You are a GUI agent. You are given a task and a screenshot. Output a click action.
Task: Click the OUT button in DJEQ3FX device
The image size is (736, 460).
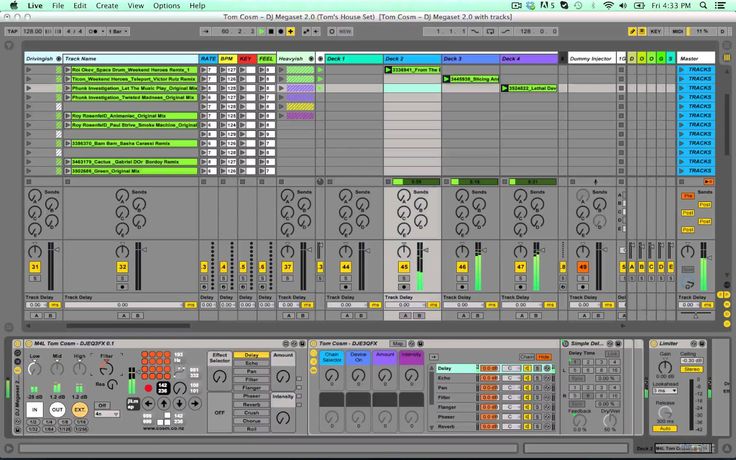point(57,410)
